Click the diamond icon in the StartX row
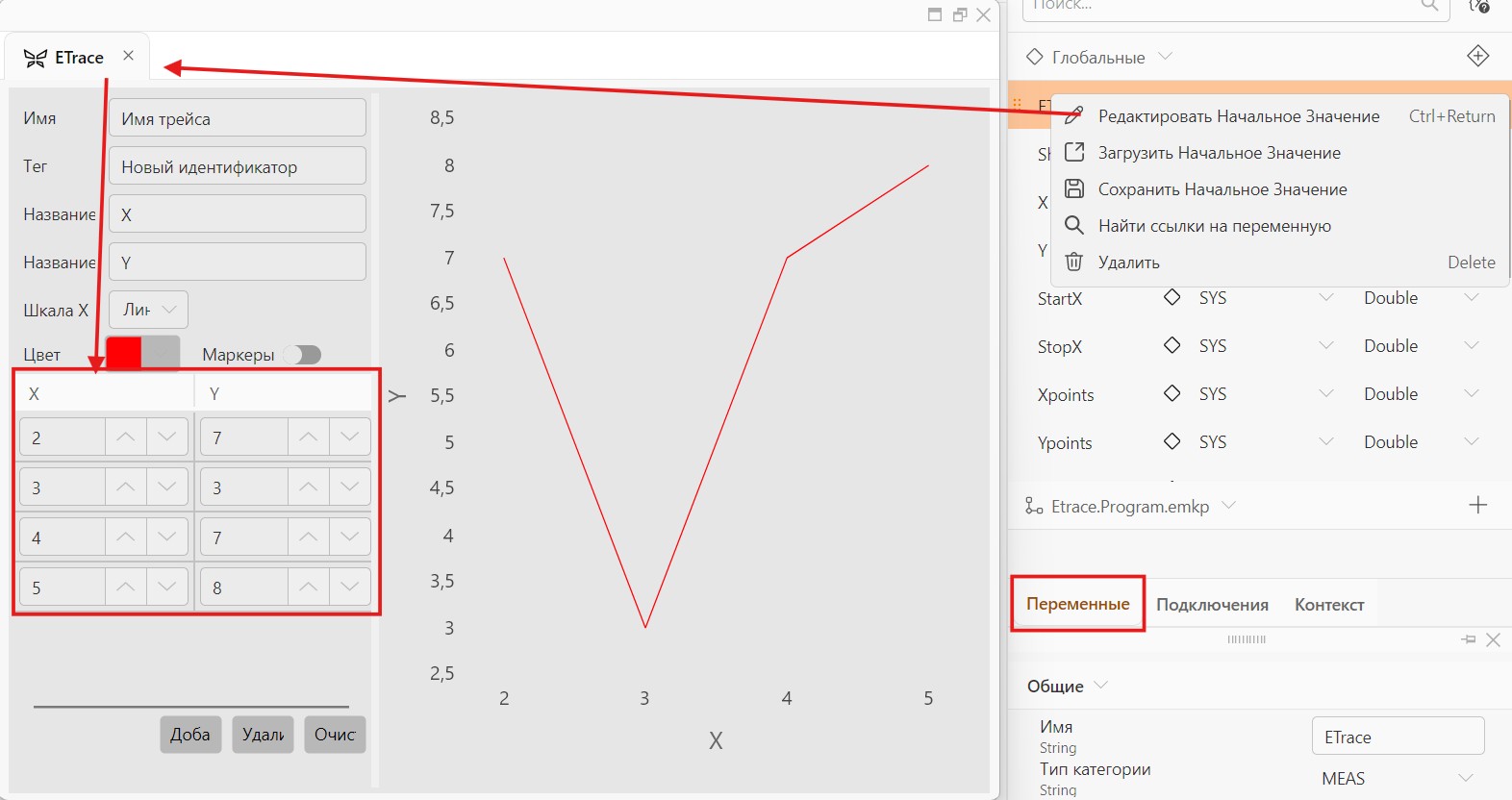This screenshot has height=800, width=1512. (1172, 297)
